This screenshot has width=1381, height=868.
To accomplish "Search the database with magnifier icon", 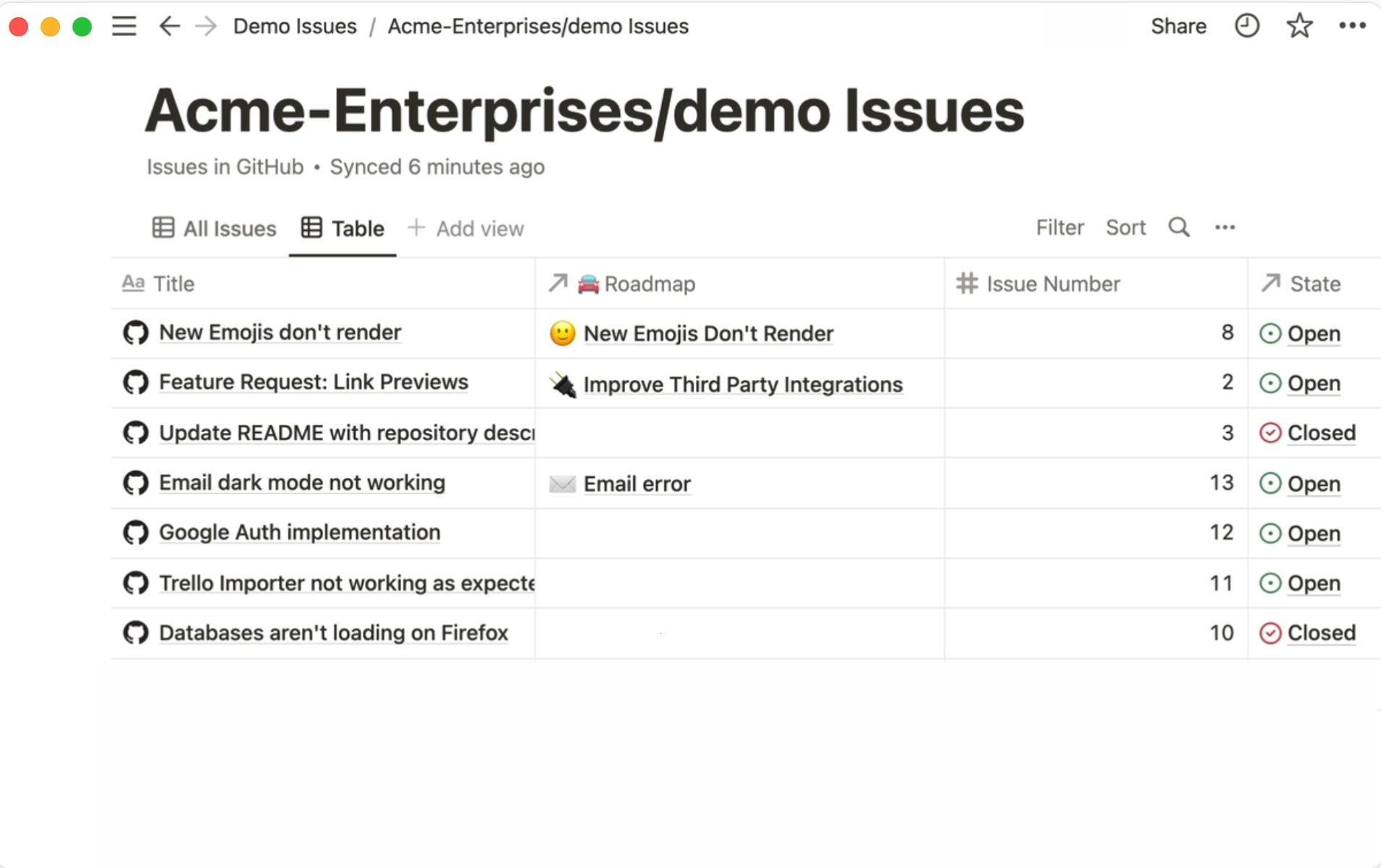I will pyautogui.click(x=1178, y=227).
